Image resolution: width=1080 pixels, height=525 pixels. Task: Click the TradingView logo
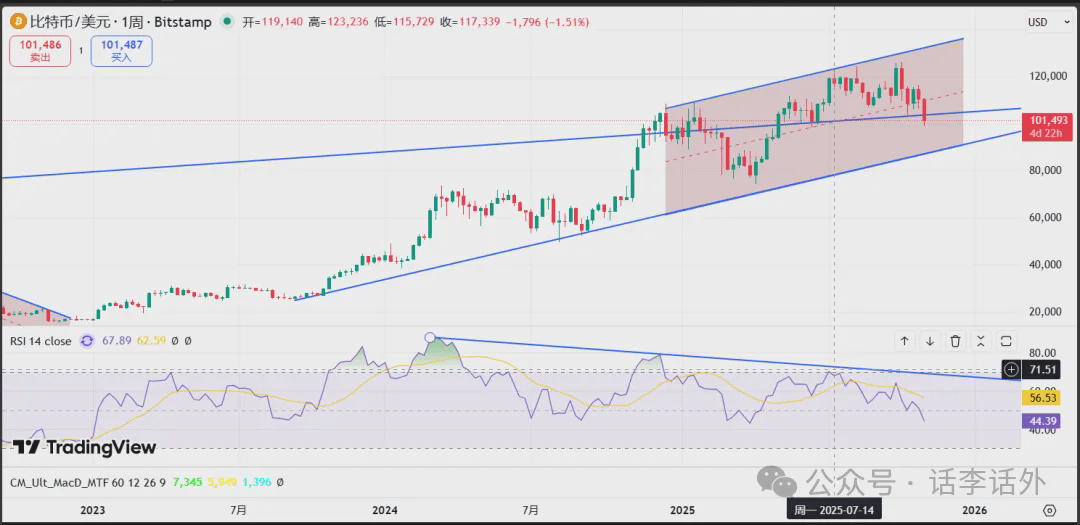pos(85,447)
